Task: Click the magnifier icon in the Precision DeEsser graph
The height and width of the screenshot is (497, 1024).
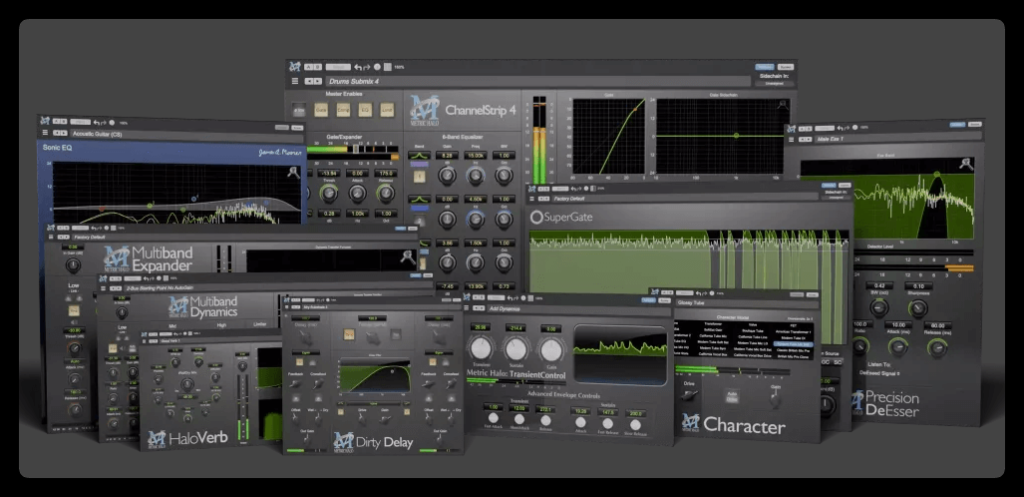Action: coord(965,164)
